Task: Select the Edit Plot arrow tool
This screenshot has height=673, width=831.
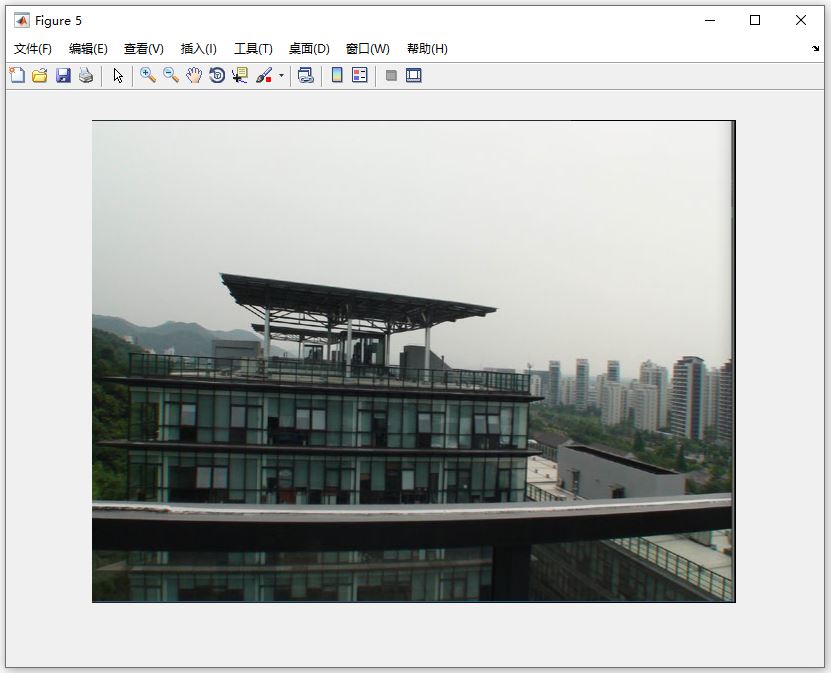Action: click(x=118, y=76)
